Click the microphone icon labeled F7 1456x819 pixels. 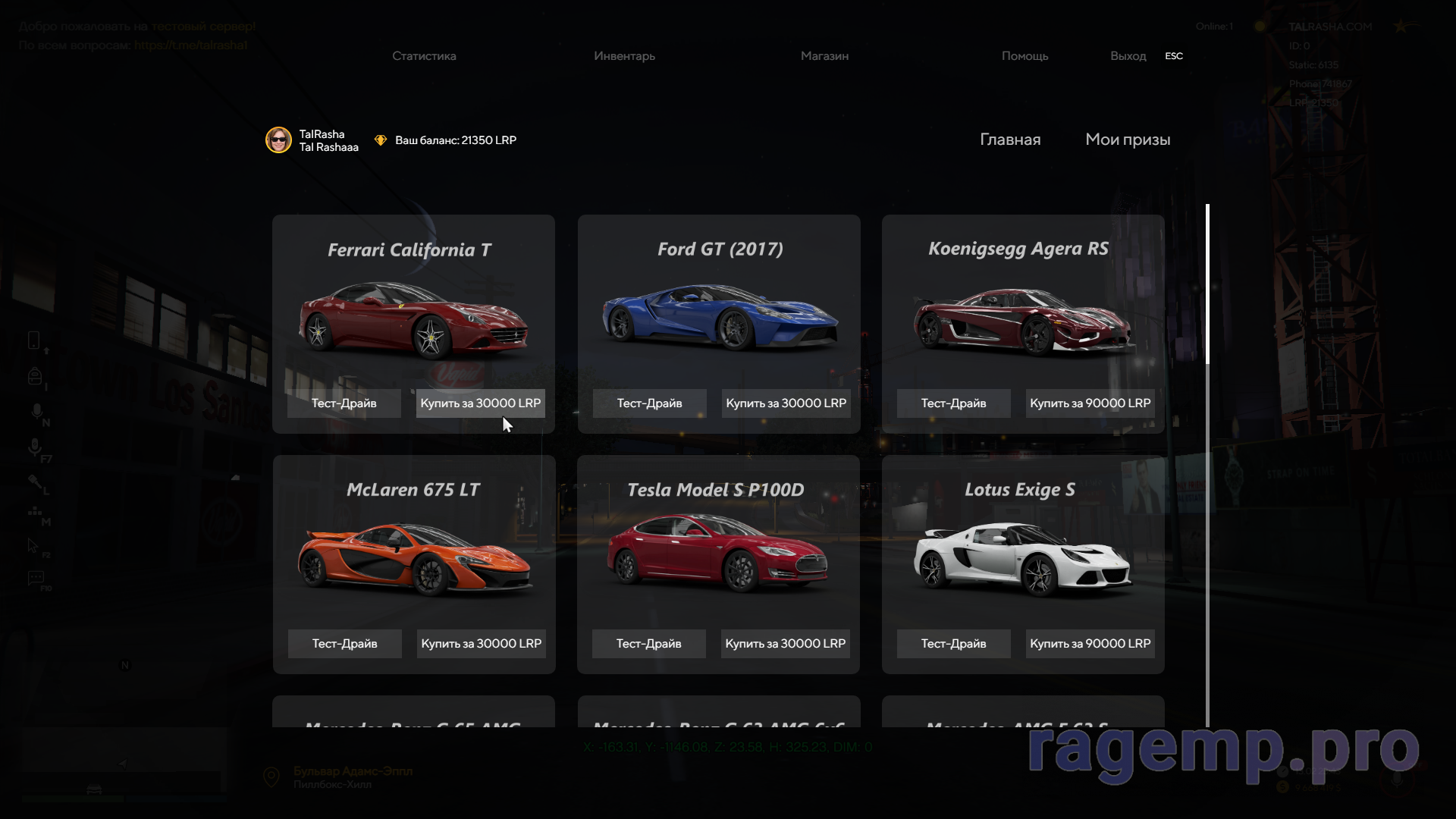click(x=34, y=448)
